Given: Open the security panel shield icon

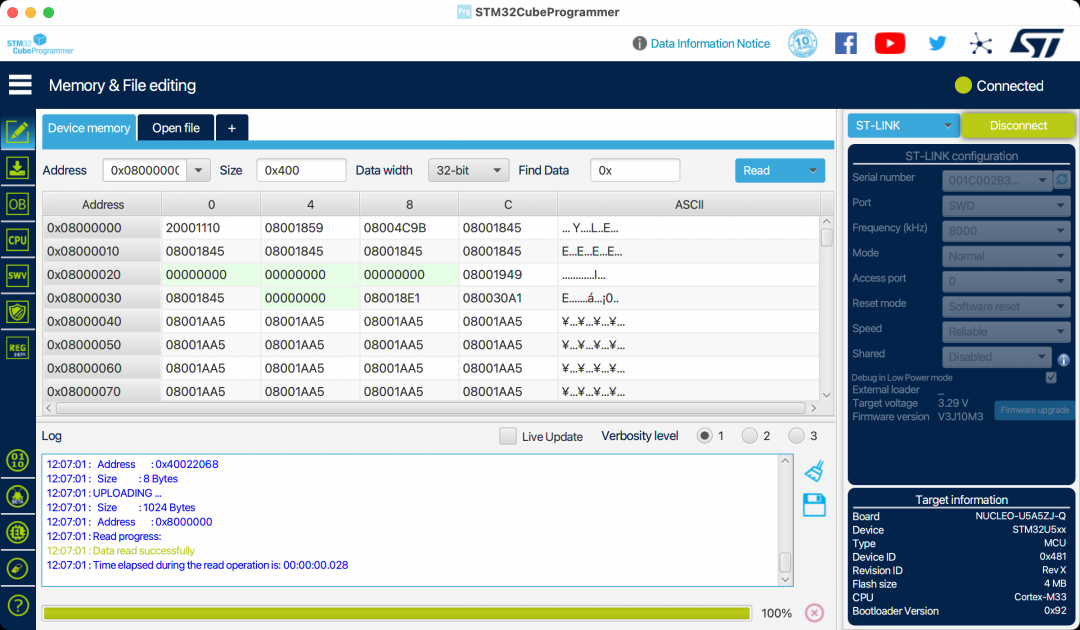Looking at the screenshot, I should tap(16, 311).
